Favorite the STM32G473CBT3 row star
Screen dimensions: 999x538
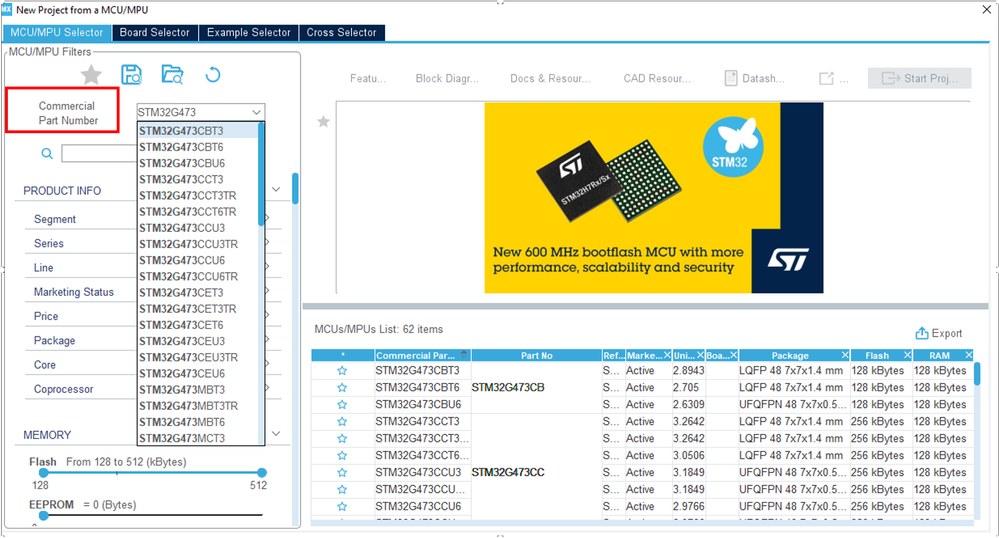[x=342, y=371]
